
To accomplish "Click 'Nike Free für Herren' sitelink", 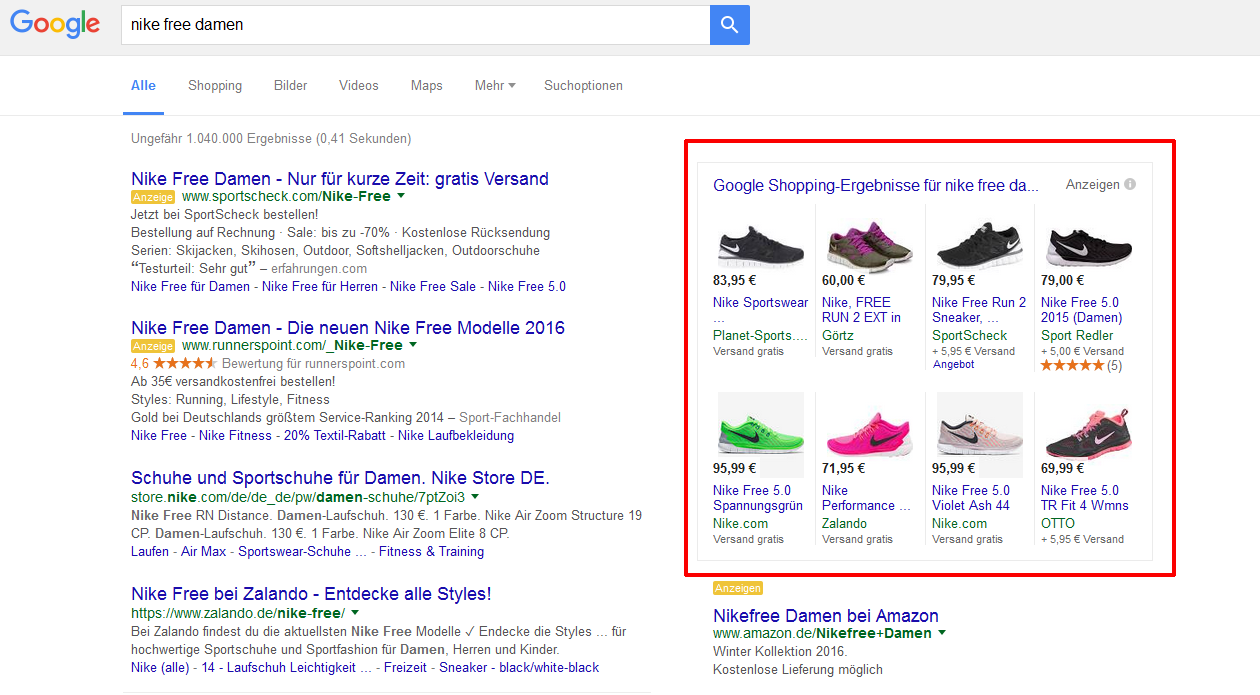I will coord(320,287).
